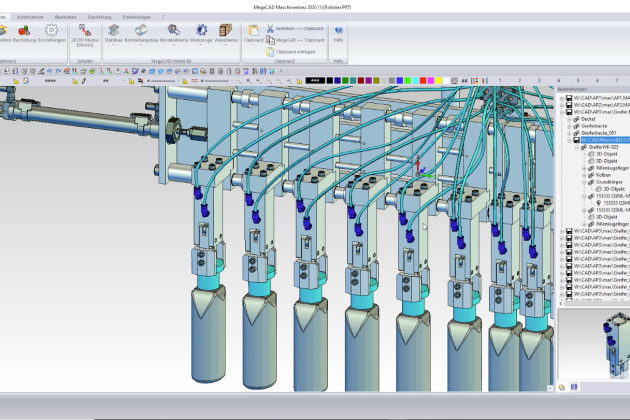Click the Hilfe question mark icon
Image resolution: width=630 pixels, height=420 pixels.
(338, 32)
